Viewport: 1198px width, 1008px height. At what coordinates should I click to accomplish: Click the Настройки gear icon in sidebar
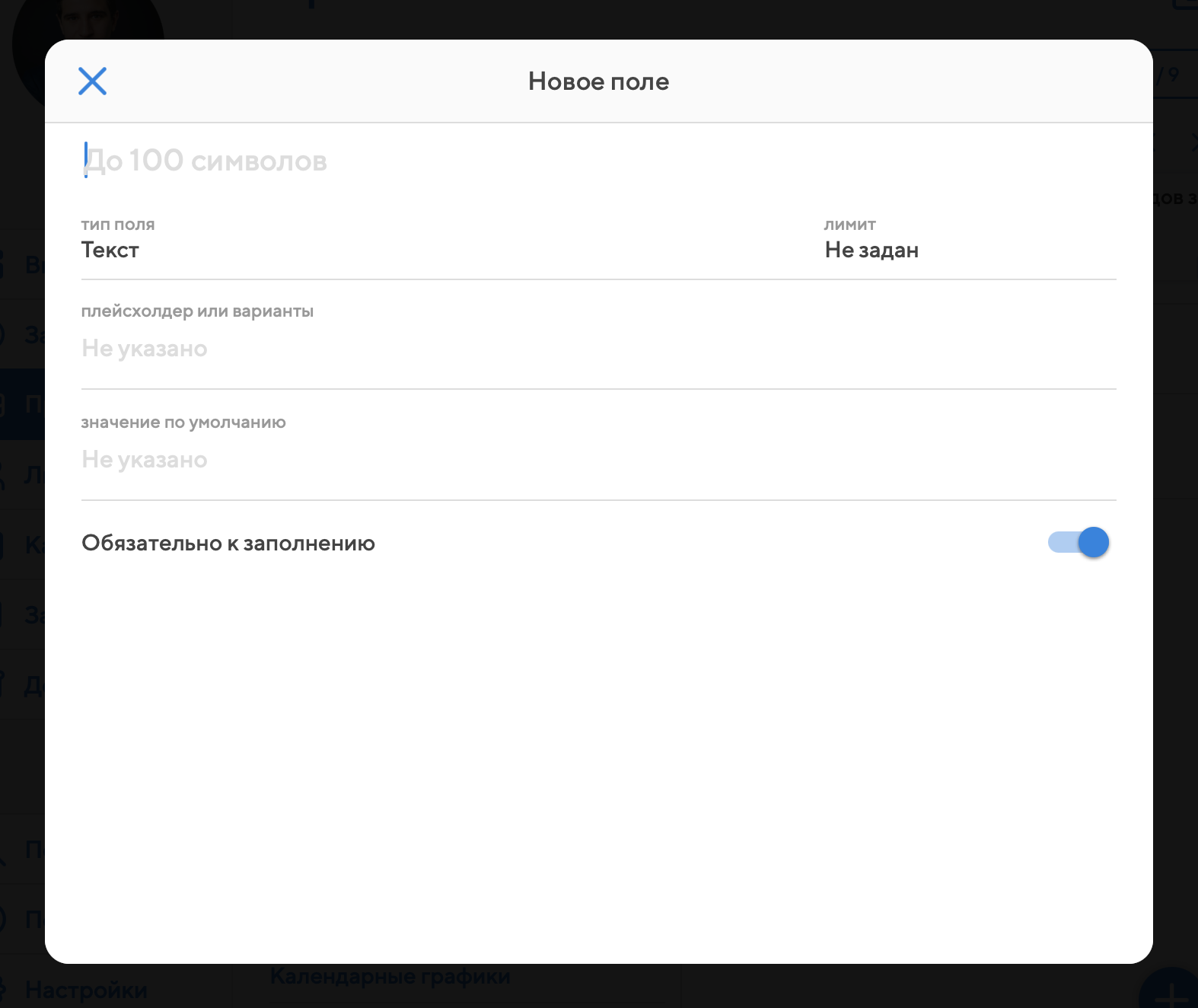pos(4,990)
